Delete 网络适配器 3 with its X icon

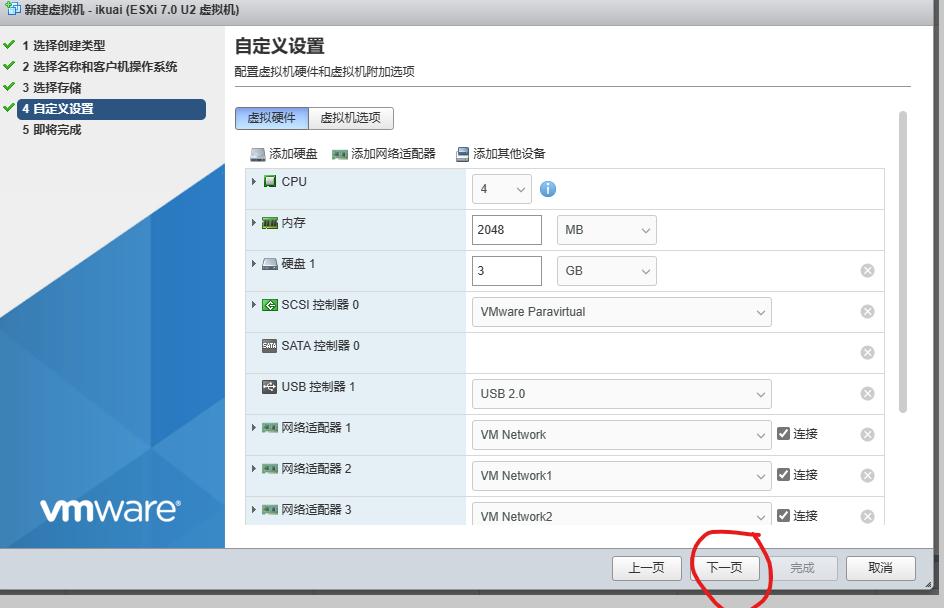866,516
